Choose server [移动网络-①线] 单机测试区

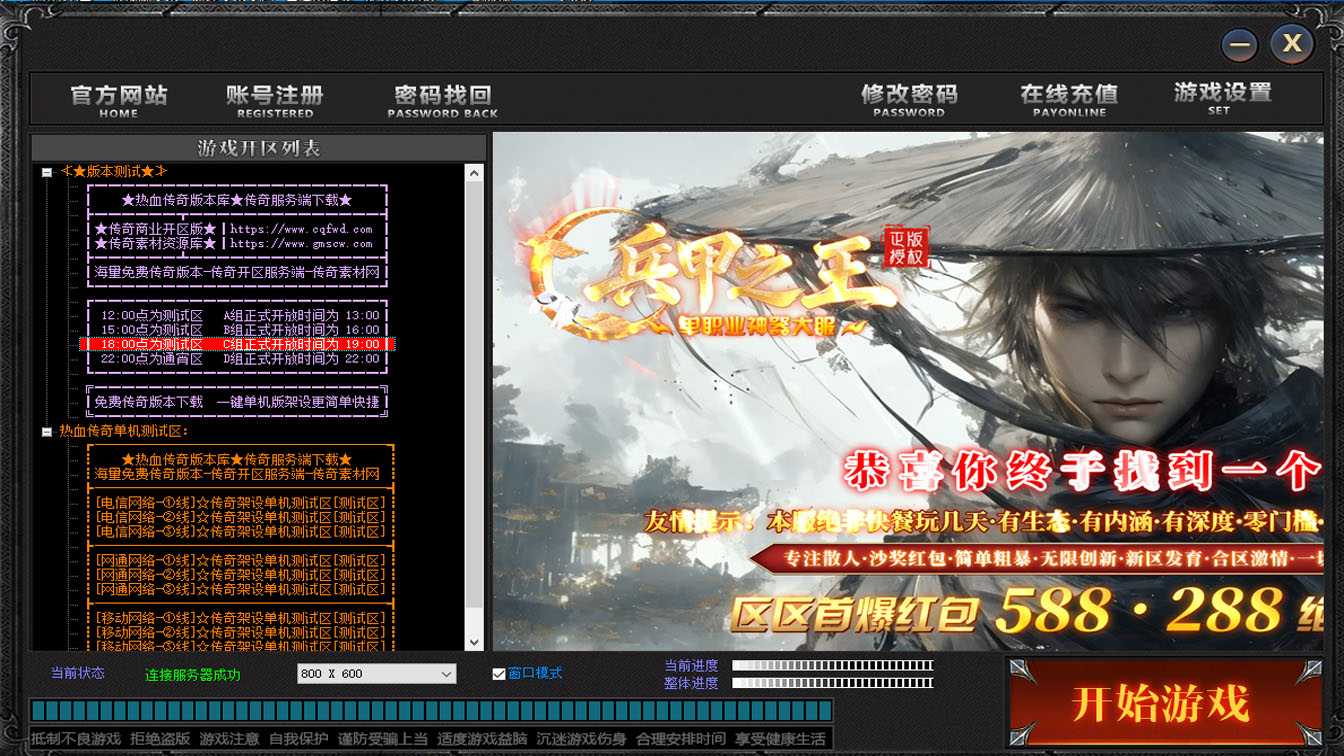click(x=240, y=618)
